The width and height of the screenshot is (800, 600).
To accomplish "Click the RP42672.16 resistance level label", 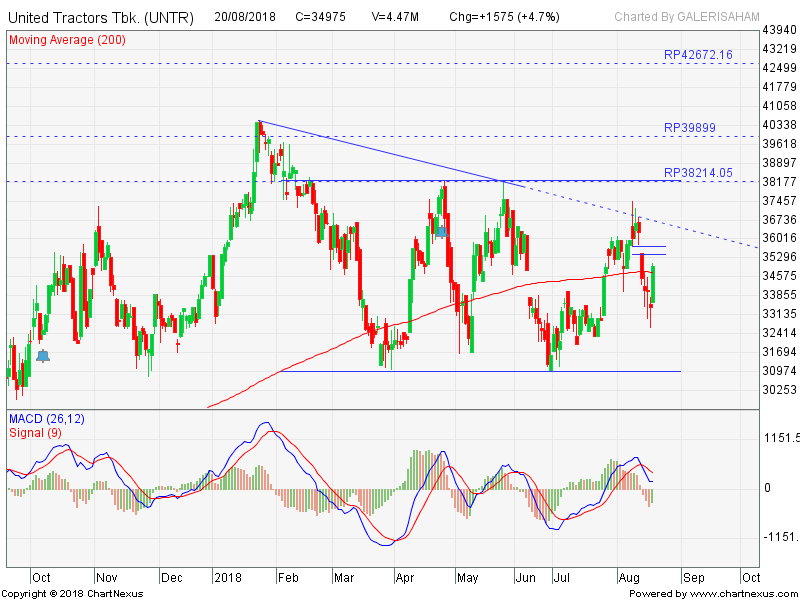I will point(698,55).
